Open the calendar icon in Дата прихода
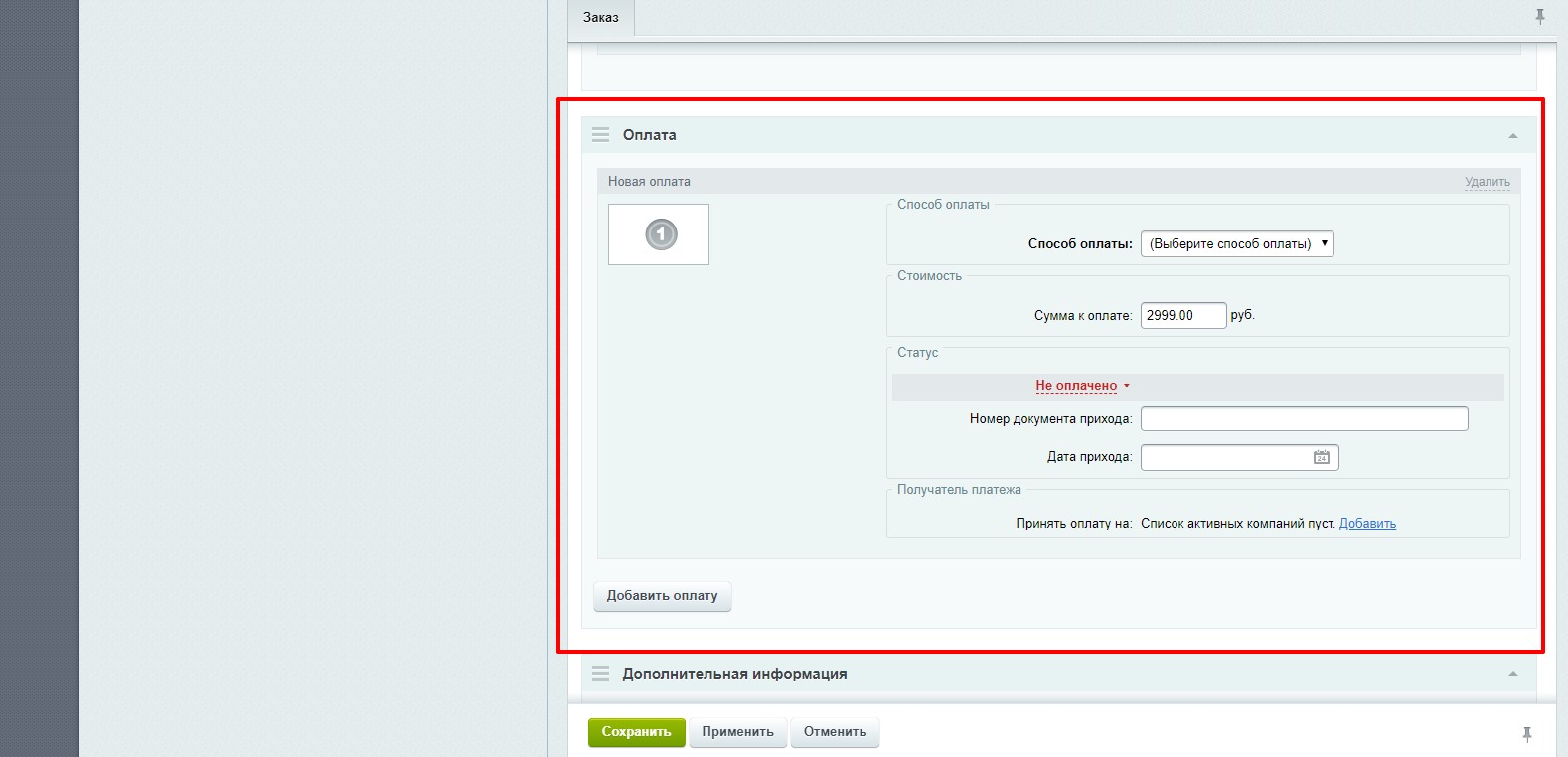The image size is (1568, 757). point(1322,458)
